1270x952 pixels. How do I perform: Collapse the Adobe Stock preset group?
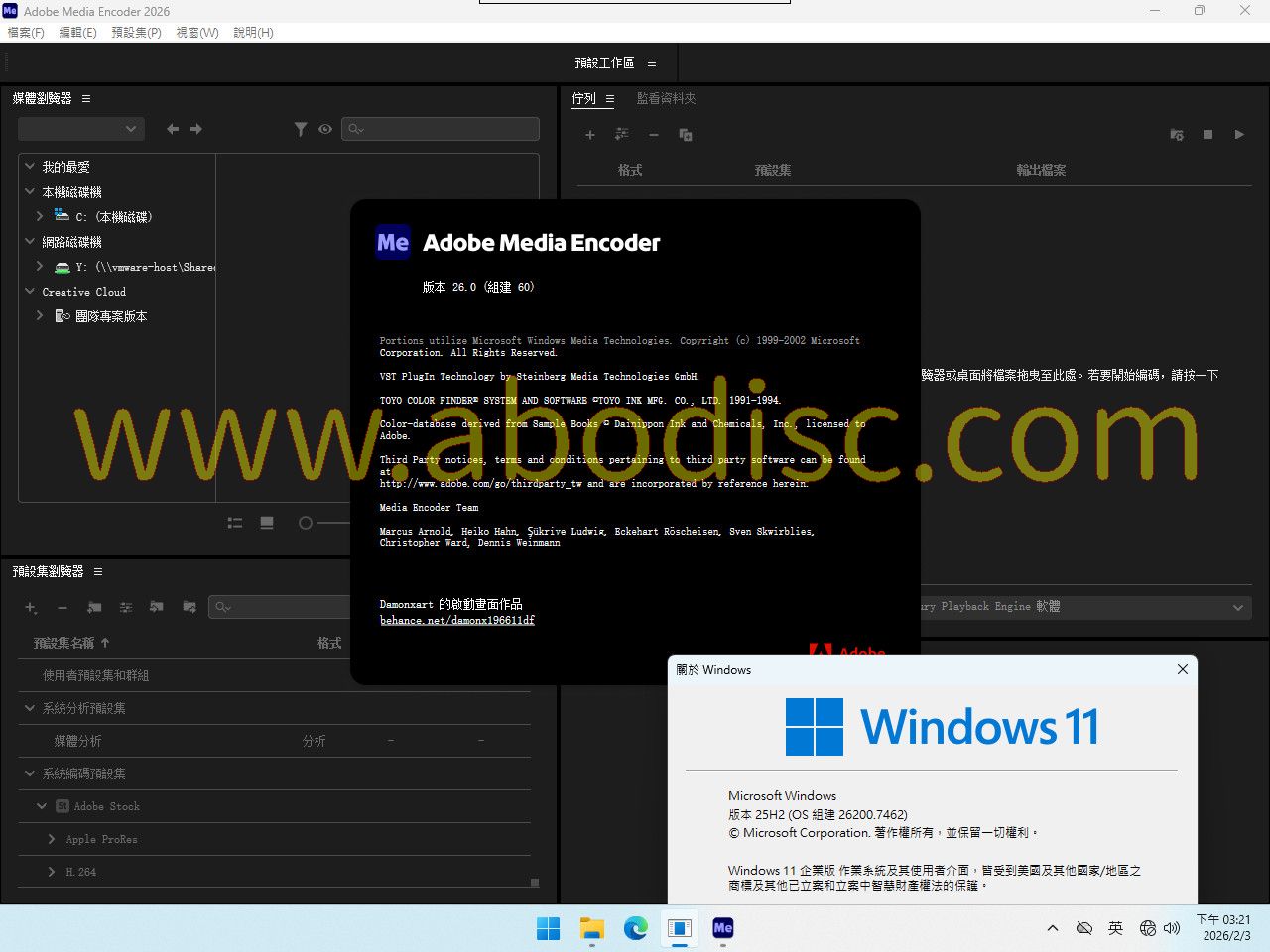point(42,806)
